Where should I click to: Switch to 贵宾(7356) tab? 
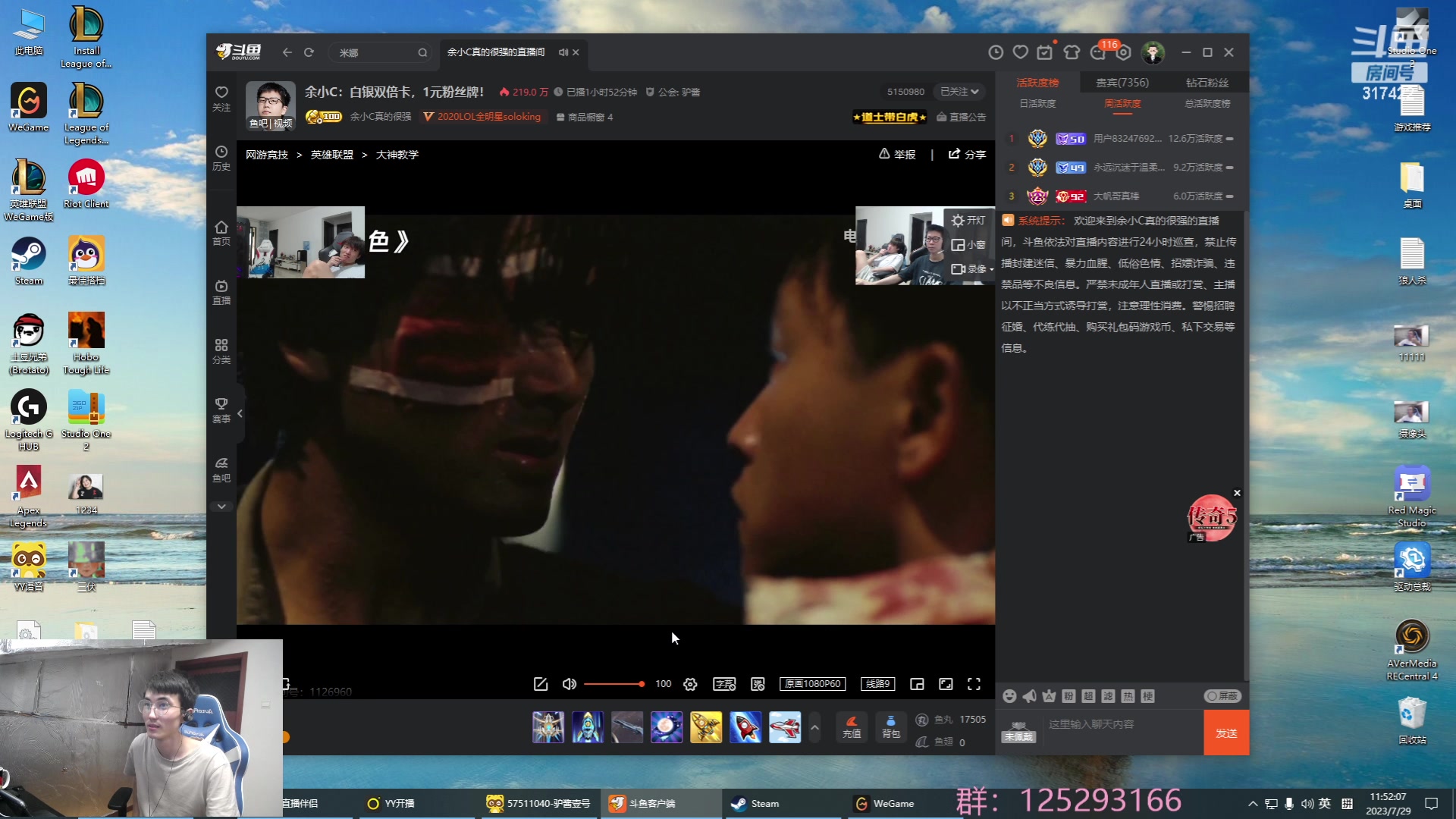click(1122, 83)
